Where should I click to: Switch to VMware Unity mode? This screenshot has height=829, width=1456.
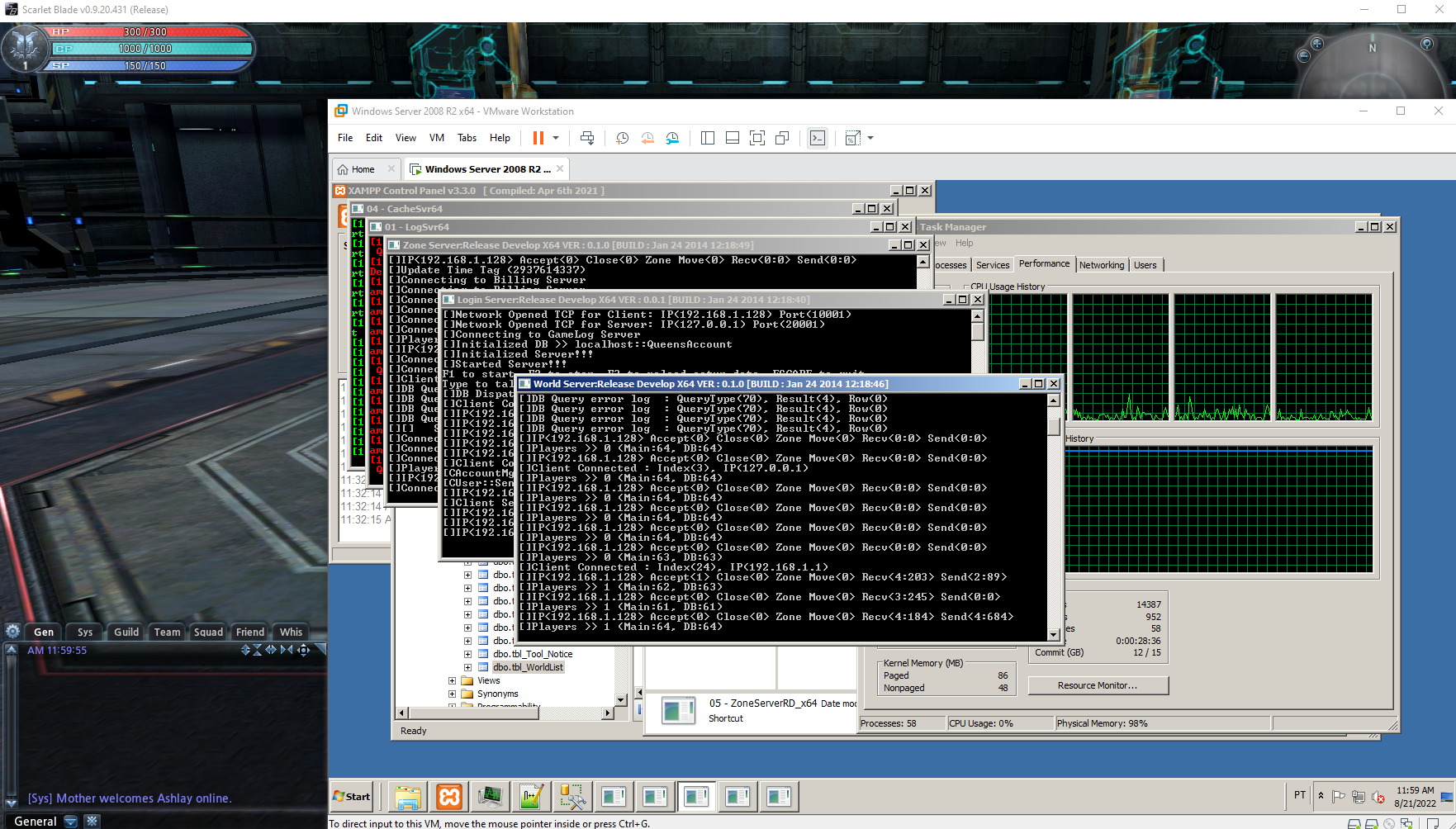tap(782, 138)
